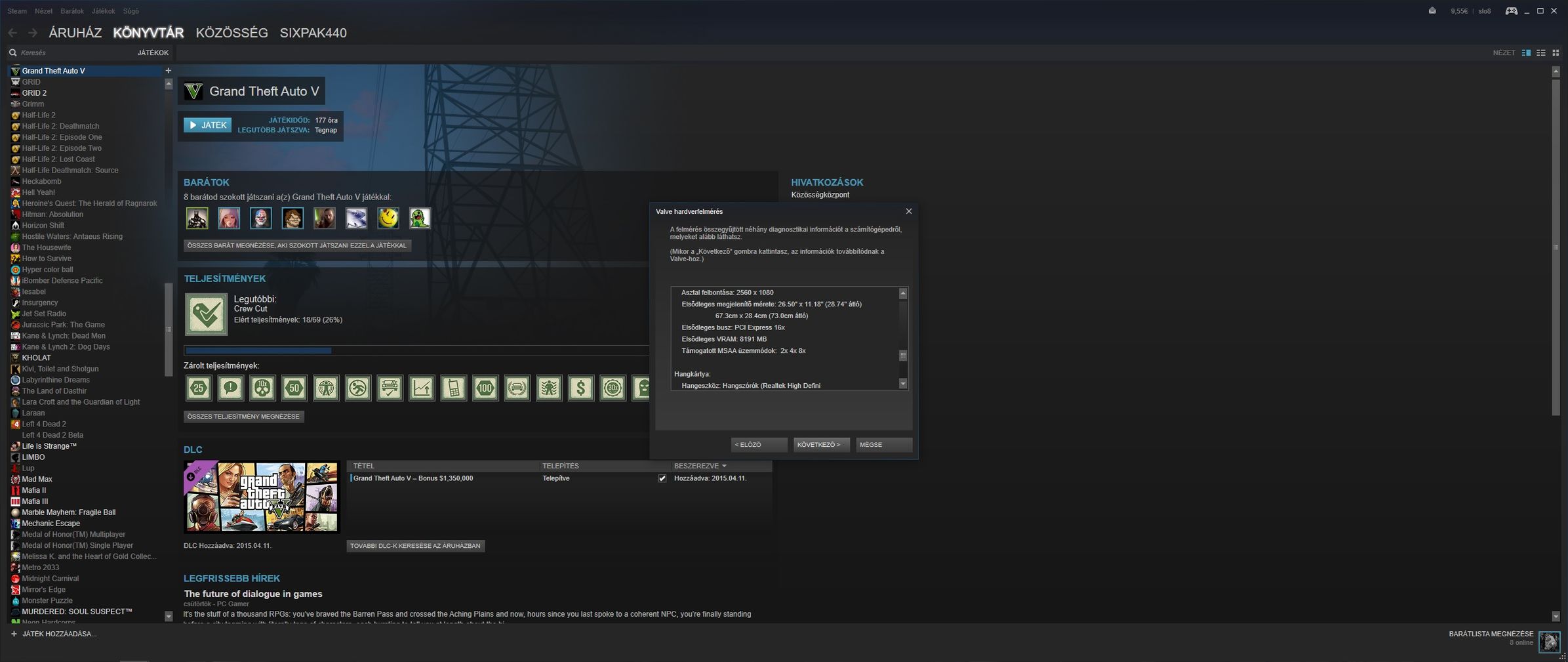
Task: Switch to the ÁRUHÁZ tab
Action: [x=75, y=33]
